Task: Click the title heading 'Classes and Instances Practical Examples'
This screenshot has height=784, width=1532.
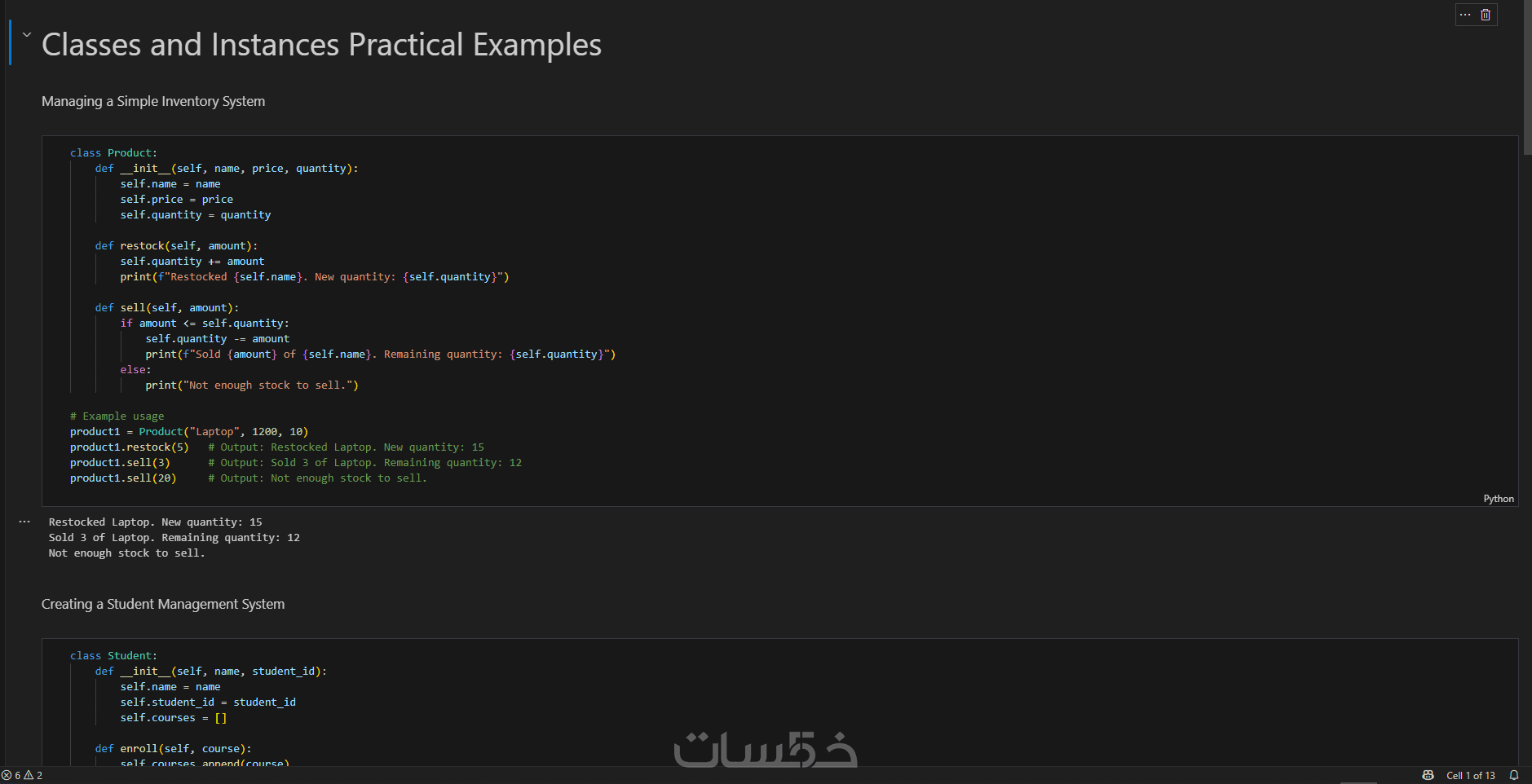Action: click(x=321, y=45)
